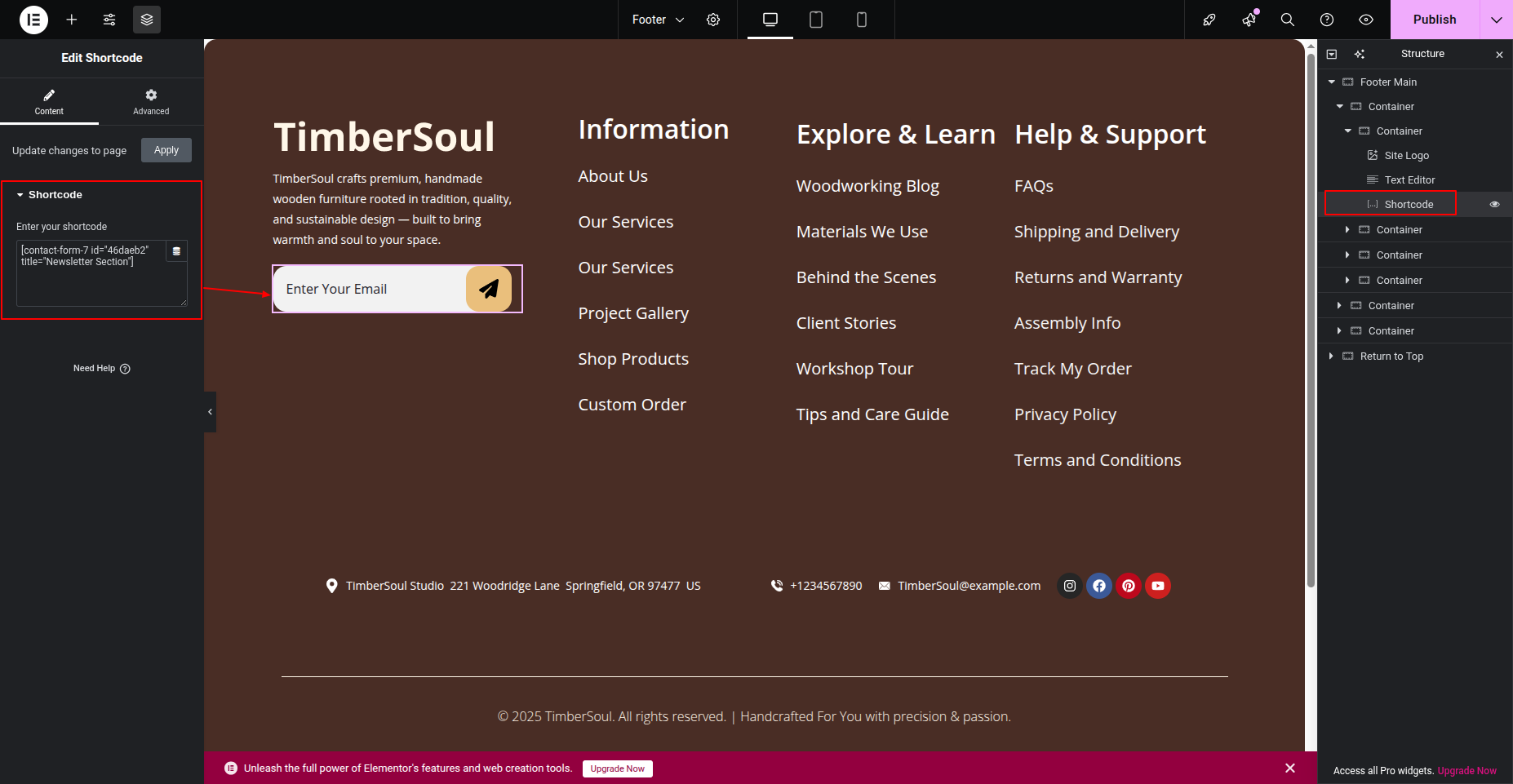1513x784 pixels.
Task: Switch to mobile responsive view
Action: click(x=861, y=20)
